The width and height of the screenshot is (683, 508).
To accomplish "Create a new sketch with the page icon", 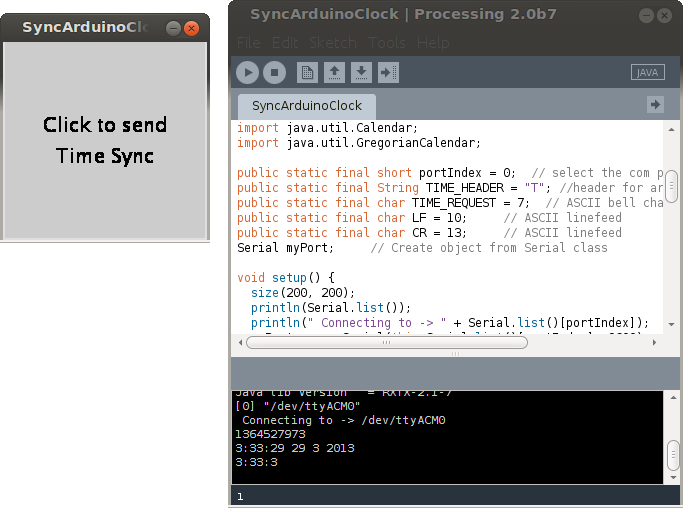I will [x=308, y=72].
